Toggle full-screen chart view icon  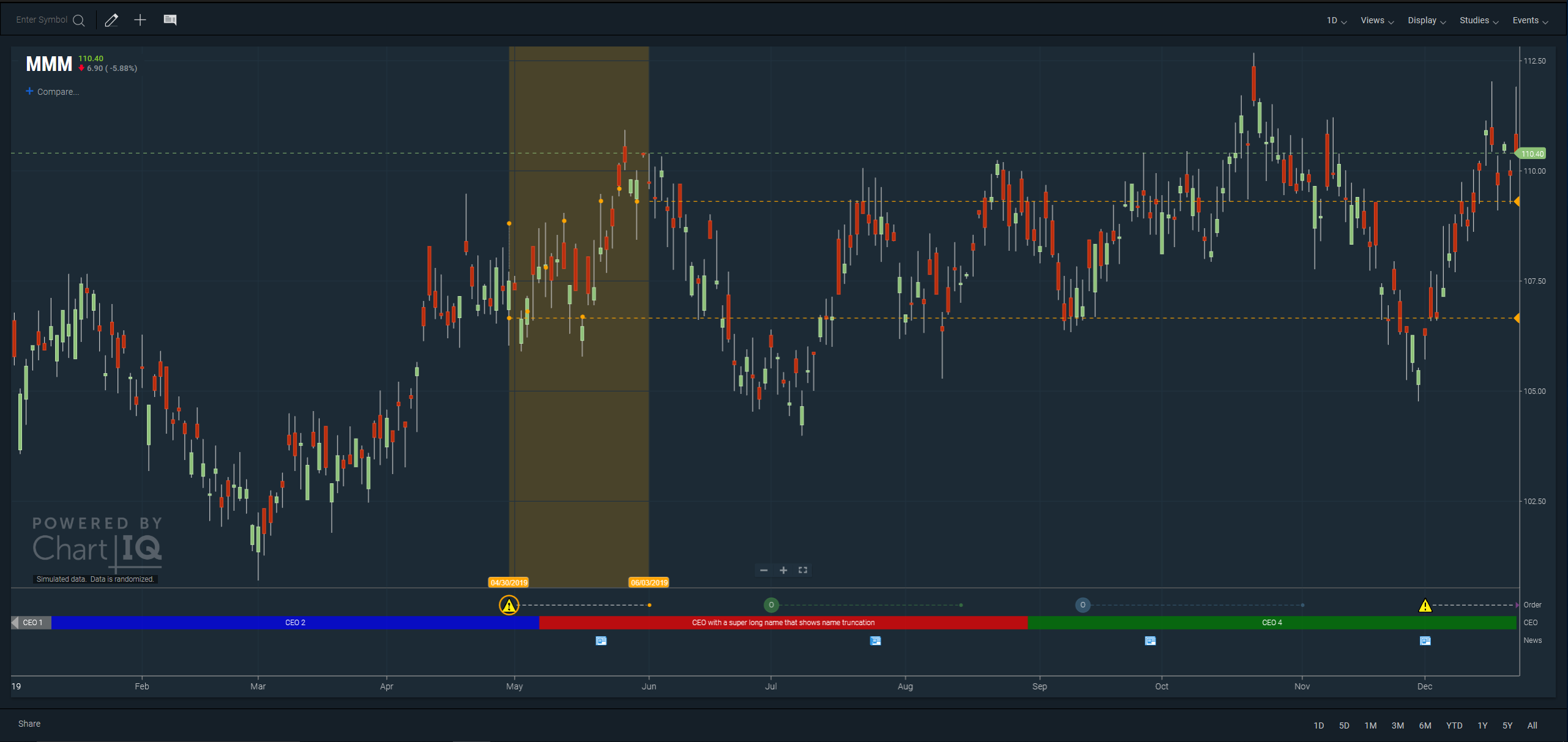(803, 570)
